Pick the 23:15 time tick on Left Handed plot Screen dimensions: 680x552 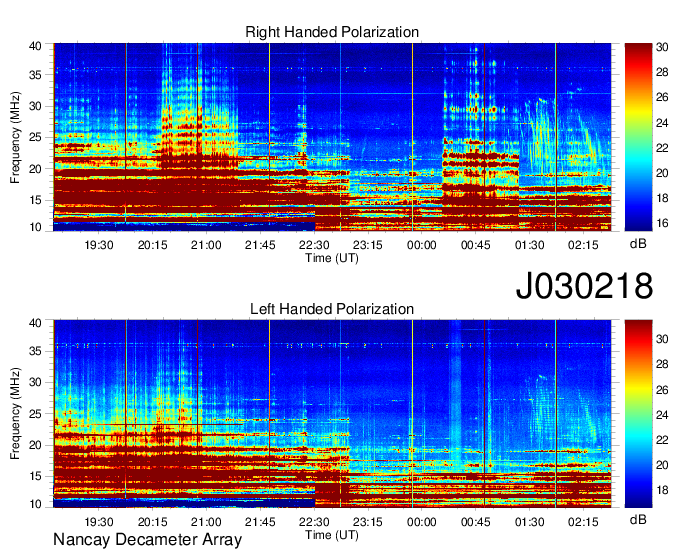[368, 522]
